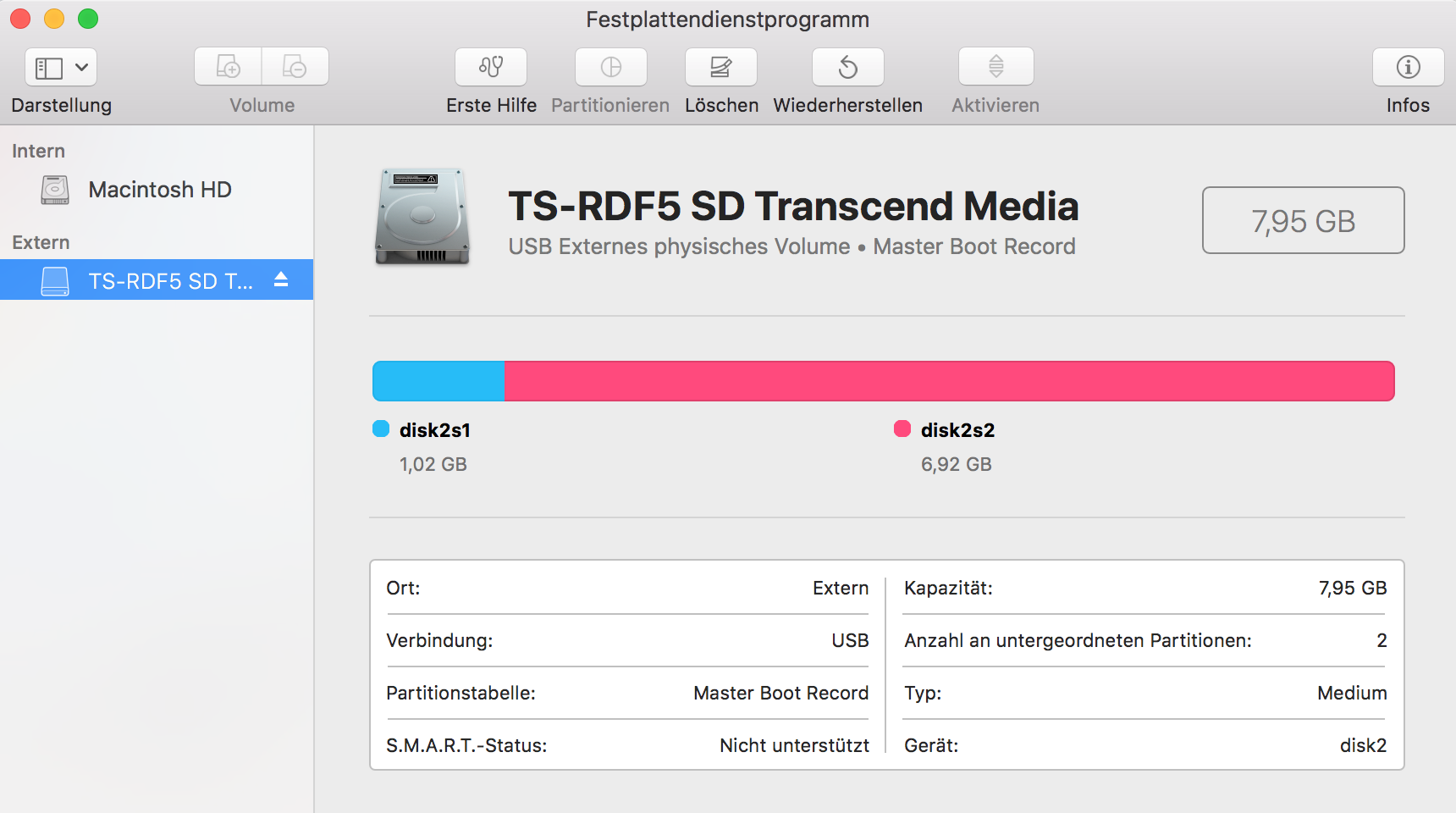Click the Partitionstabelle value Master Boot Record
This screenshot has width=1456, height=813.
[781, 693]
